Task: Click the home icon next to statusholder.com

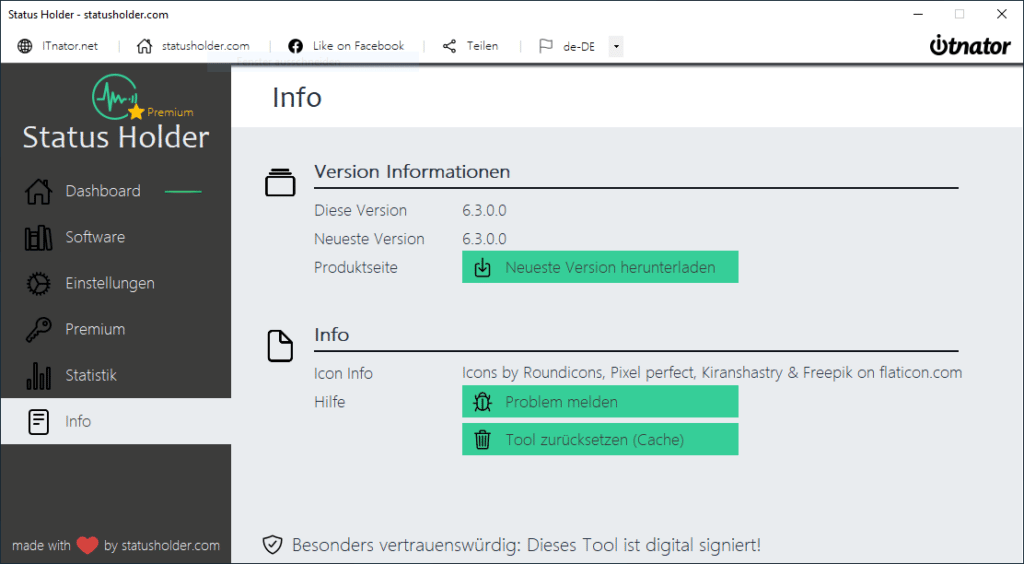Action: tap(144, 46)
